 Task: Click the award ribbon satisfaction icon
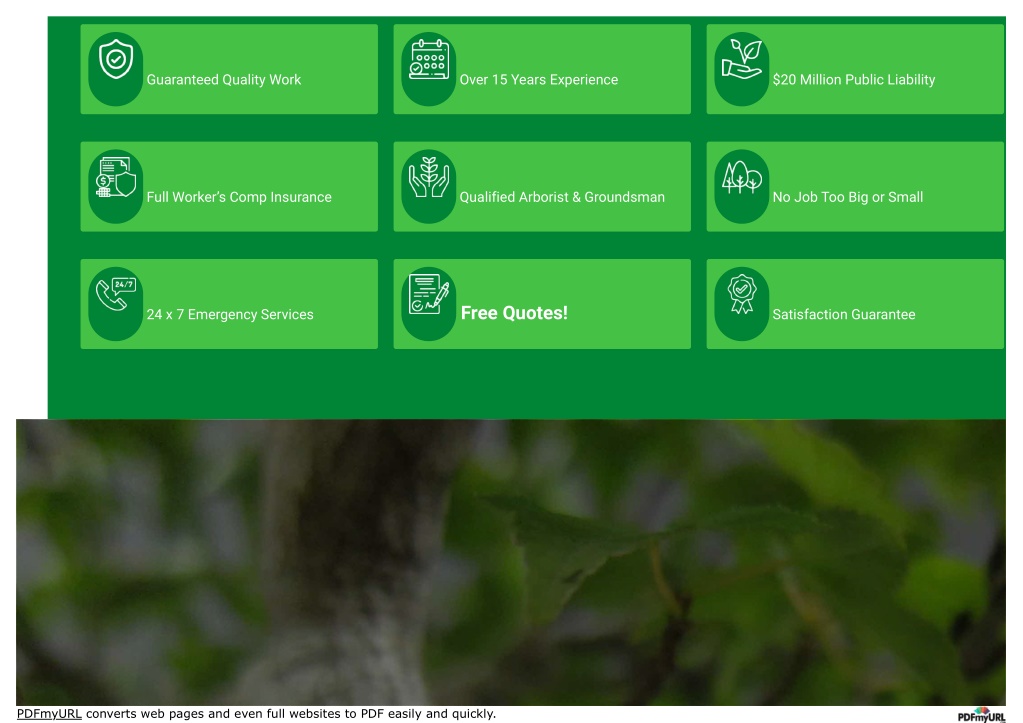742,294
